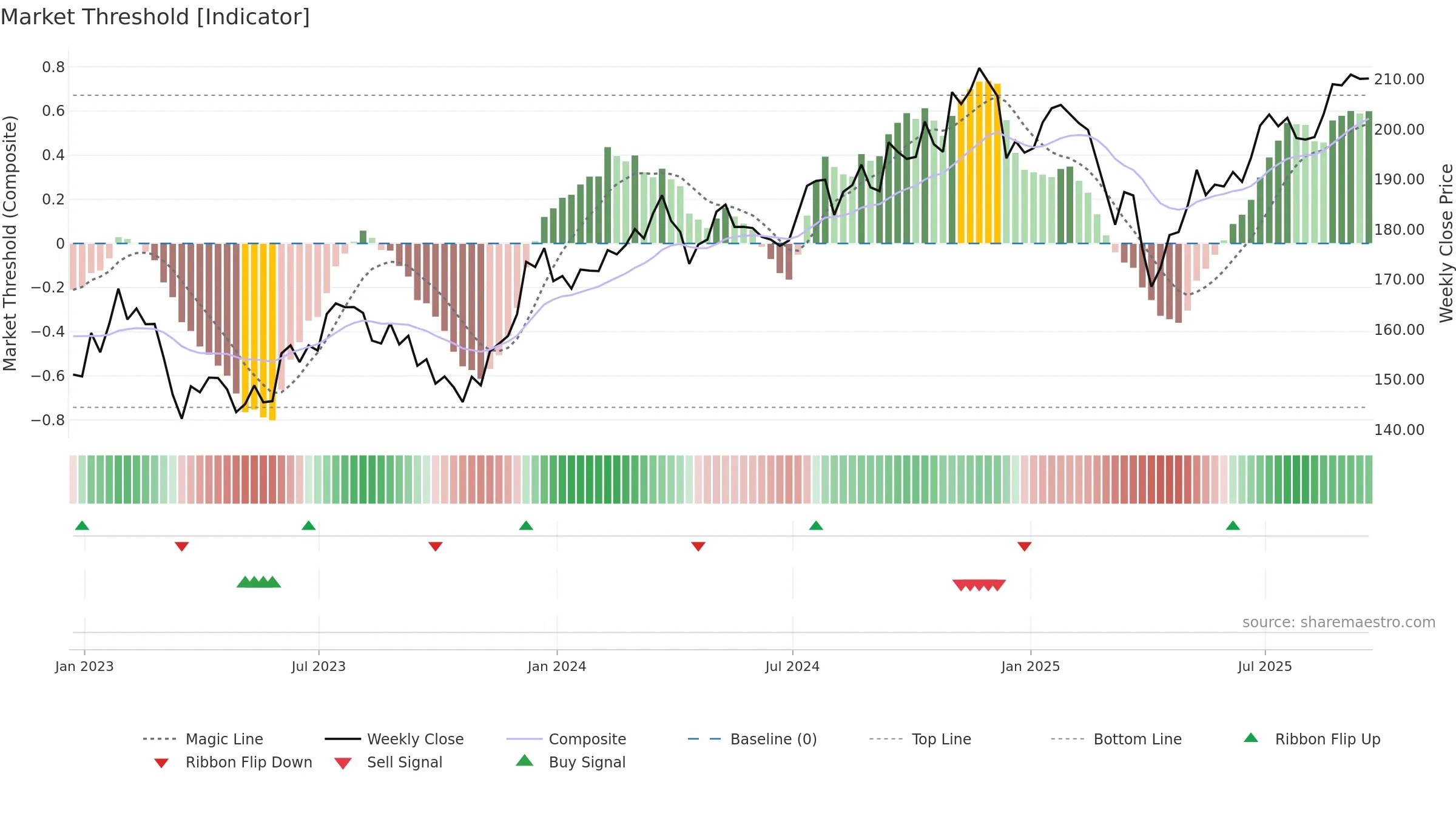The height and width of the screenshot is (819, 1456).
Task: Toggle the Weekly Close legend entry
Action: (394, 739)
